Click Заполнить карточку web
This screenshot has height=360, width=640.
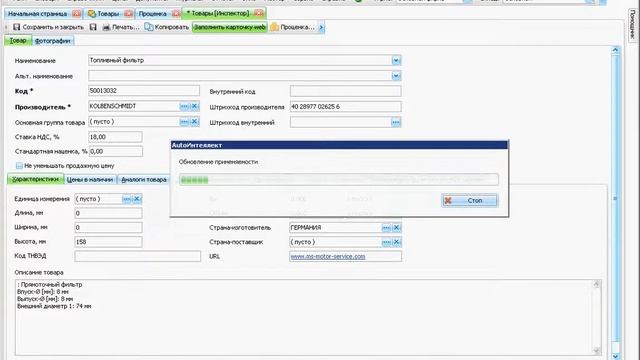coord(229,27)
